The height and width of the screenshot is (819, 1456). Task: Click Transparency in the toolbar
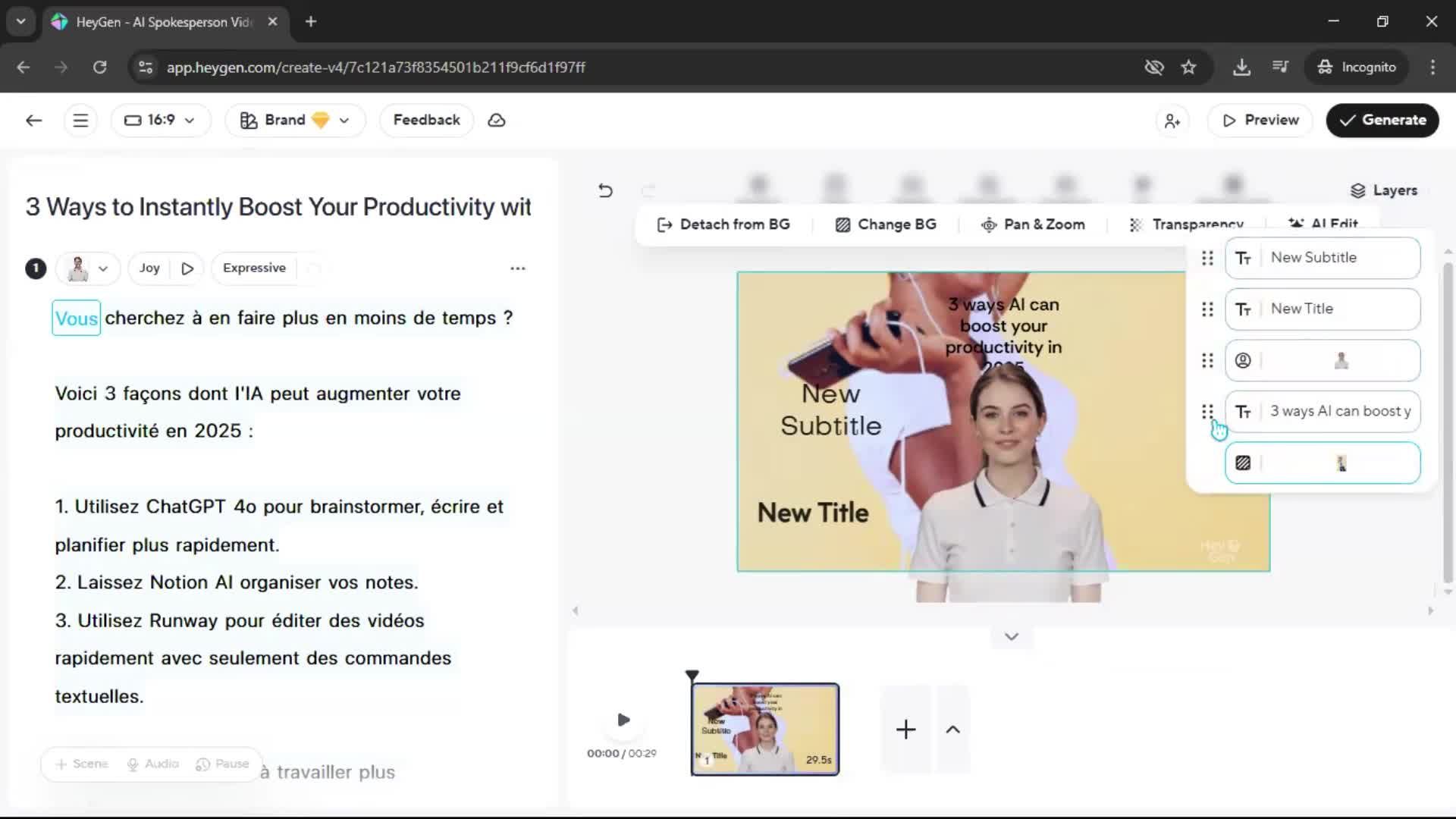1187,224
